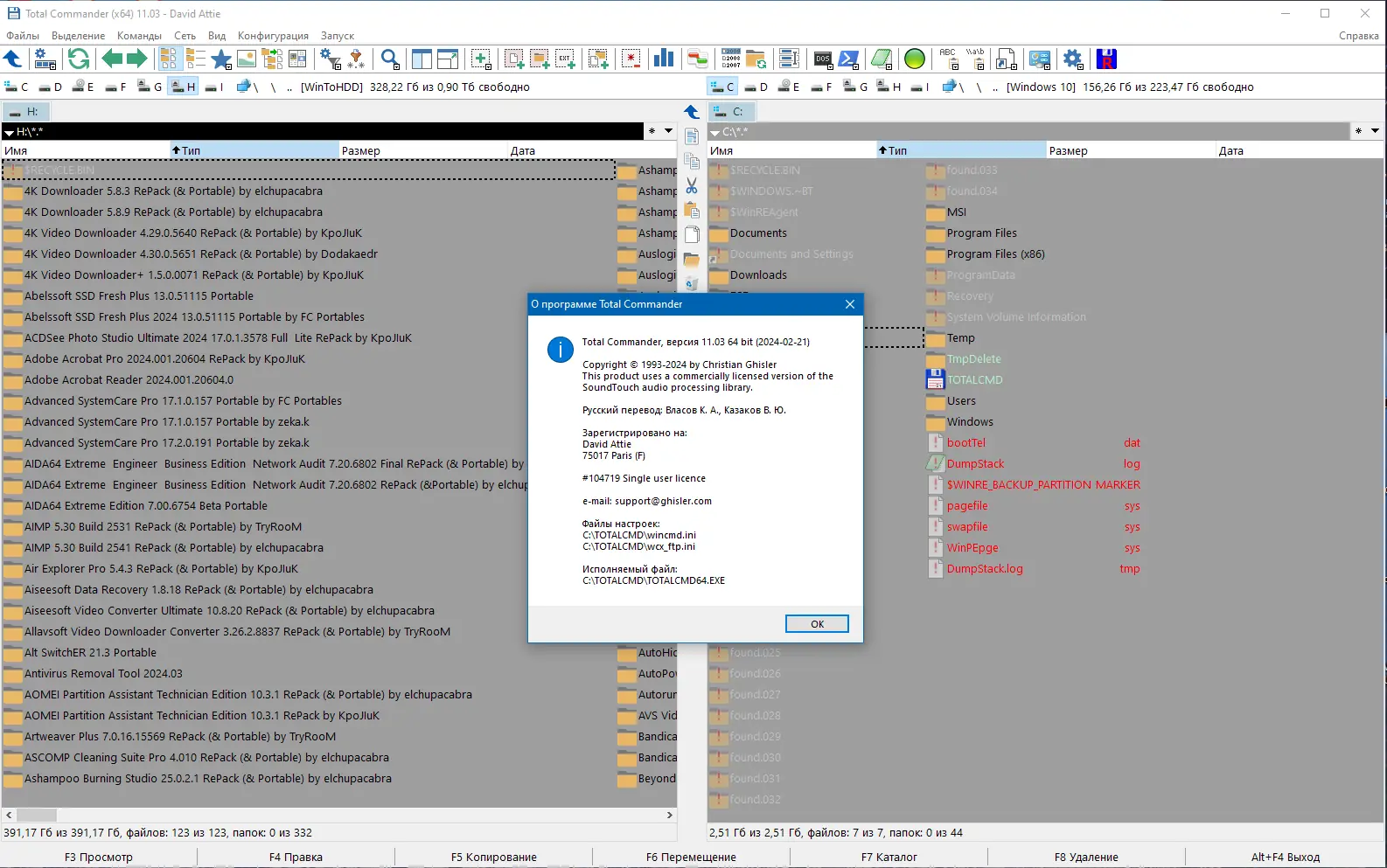Select Adobe Acrobat Reader 2024.001.20604.0 folder
The width and height of the screenshot is (1387, 868).
(x=129, y=380)
